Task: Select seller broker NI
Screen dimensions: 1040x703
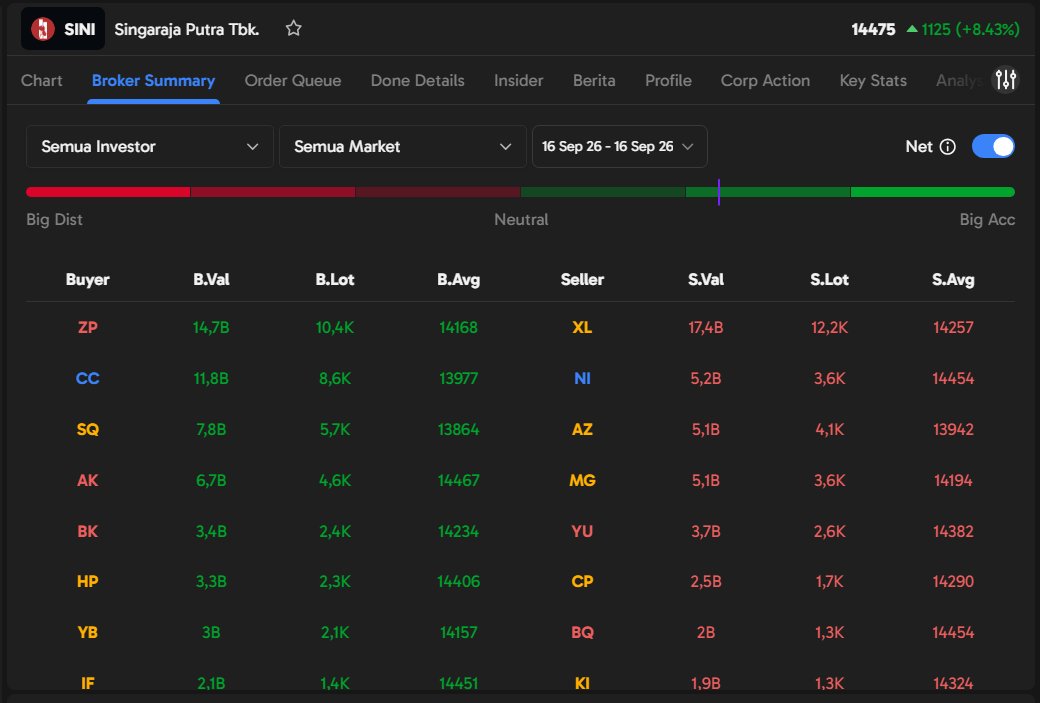Action: point(582,378)
